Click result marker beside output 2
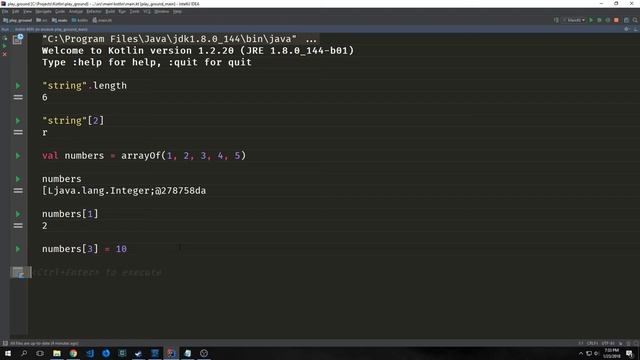This screenshot has width=640, height=360. [18, 225]
